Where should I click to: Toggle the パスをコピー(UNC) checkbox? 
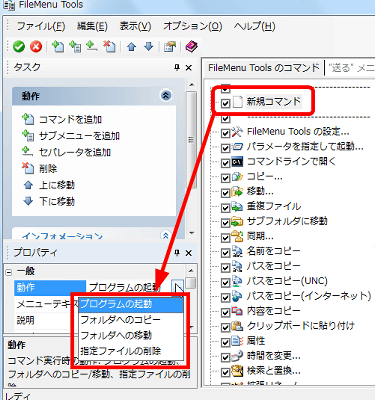(226, 282)
